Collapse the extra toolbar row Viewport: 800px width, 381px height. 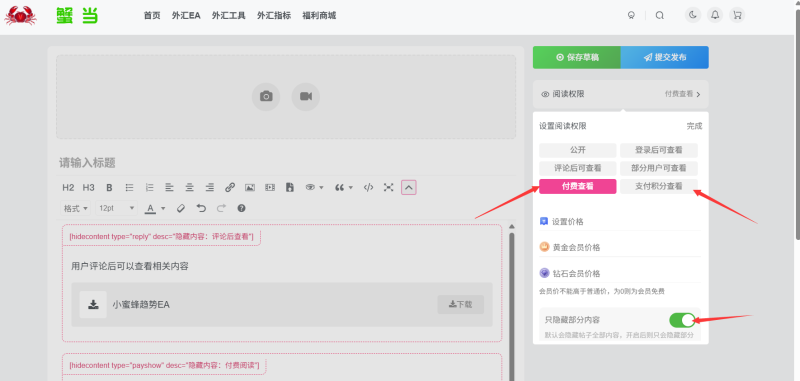pos(409,188)
